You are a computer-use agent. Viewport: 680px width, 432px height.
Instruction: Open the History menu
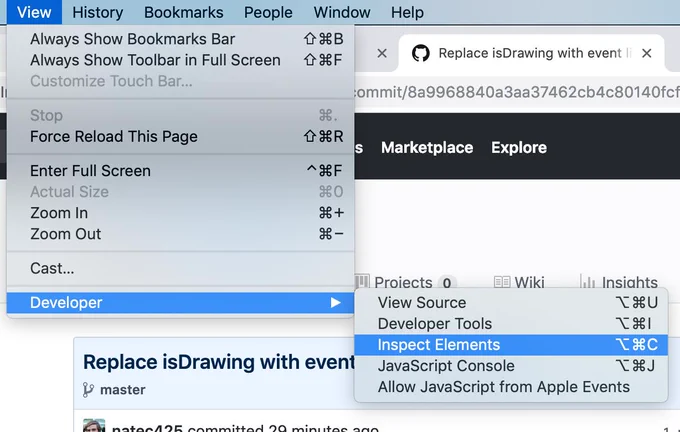point(98,12)
